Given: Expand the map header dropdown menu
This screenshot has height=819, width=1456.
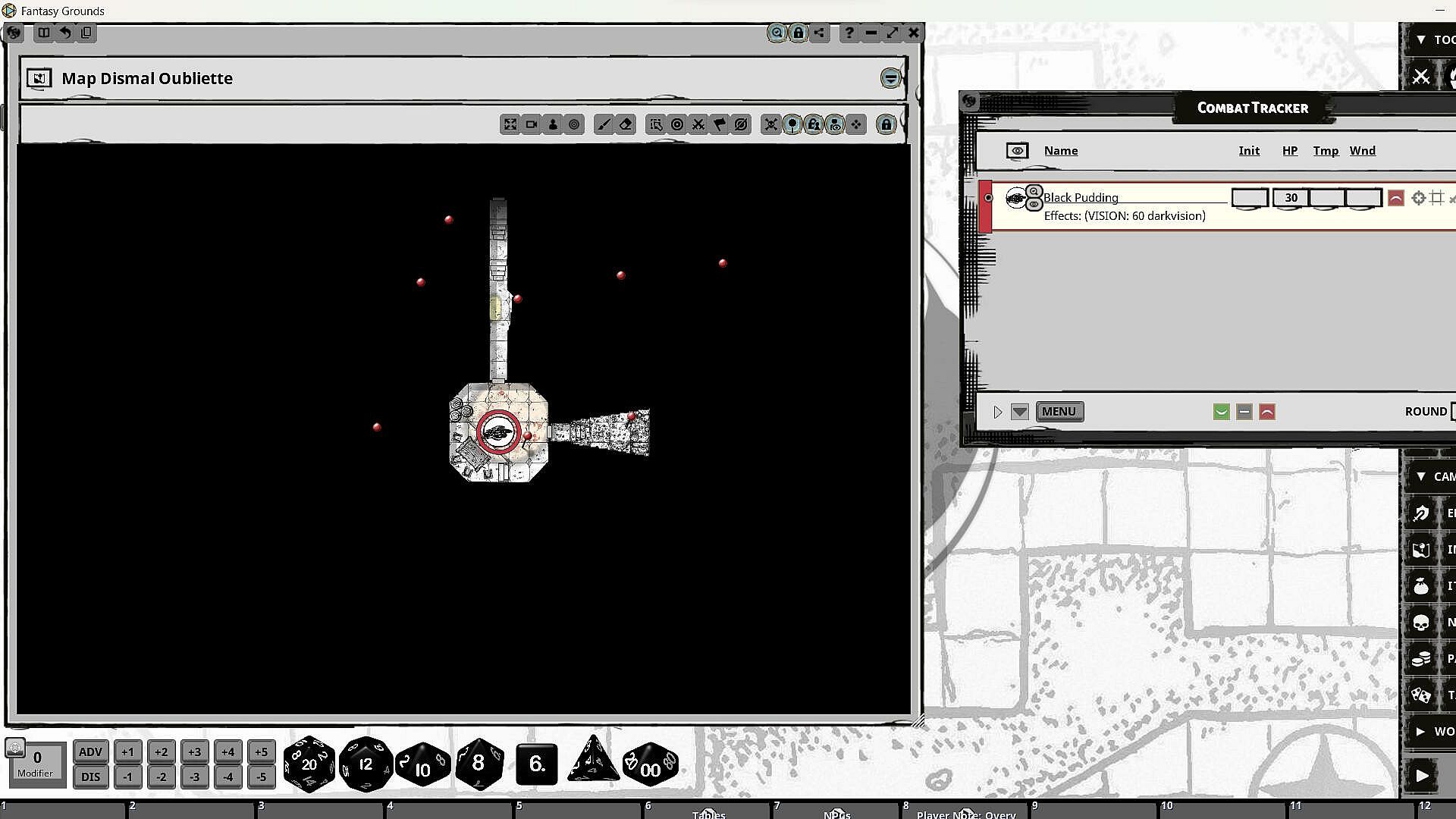Looking at the screenshot, I should click(890, 78).
